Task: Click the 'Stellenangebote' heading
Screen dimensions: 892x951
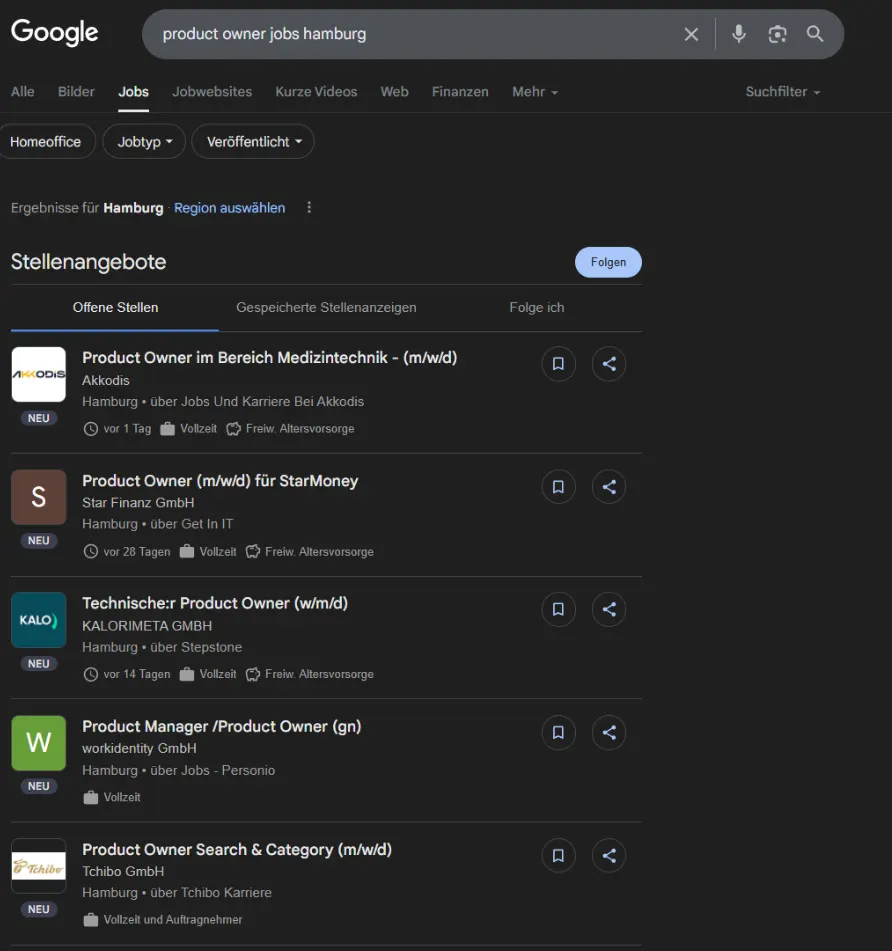Action: tap(89, 262)
